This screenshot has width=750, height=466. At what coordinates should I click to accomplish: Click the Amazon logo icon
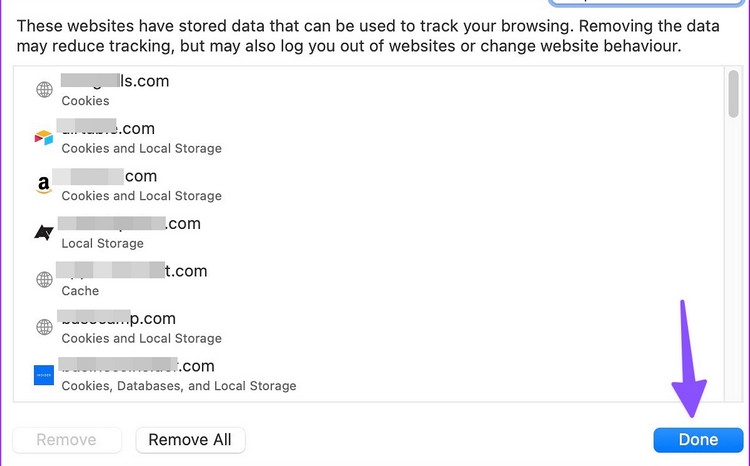tap(44, 185)
